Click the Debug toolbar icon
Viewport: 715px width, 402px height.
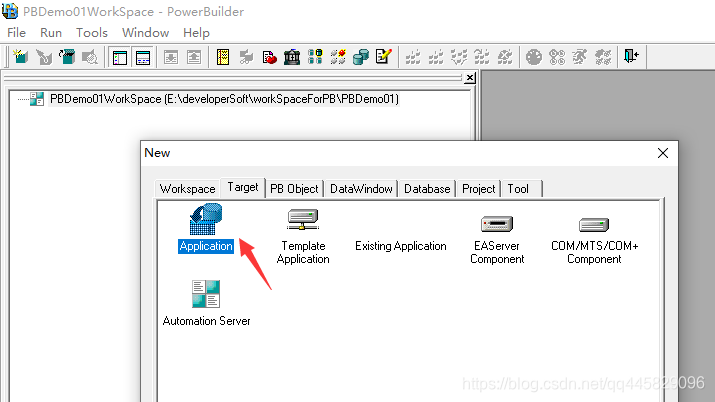tap(534, 57)
